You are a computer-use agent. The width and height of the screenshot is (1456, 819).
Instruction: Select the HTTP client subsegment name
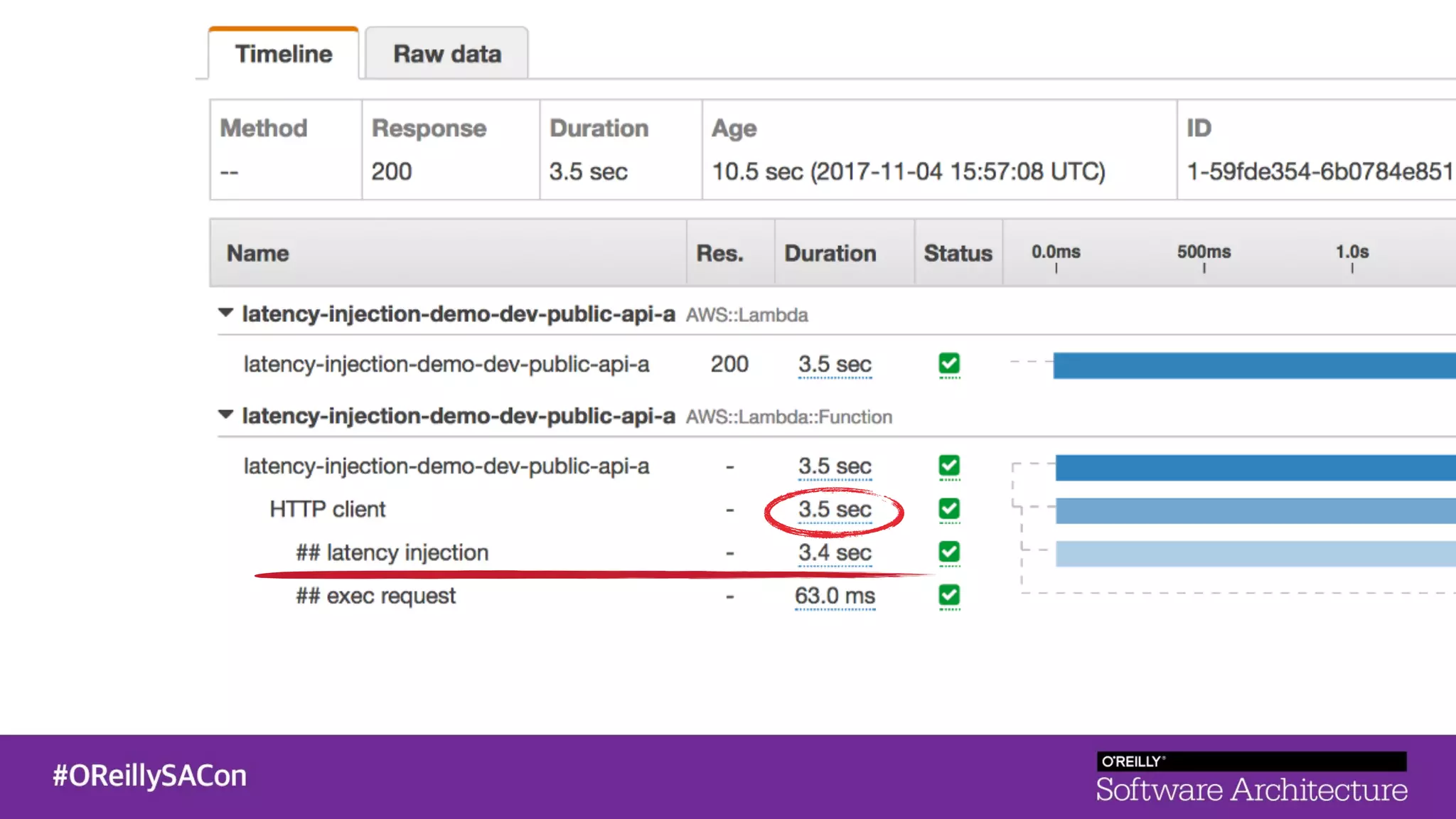click(327, 509)
